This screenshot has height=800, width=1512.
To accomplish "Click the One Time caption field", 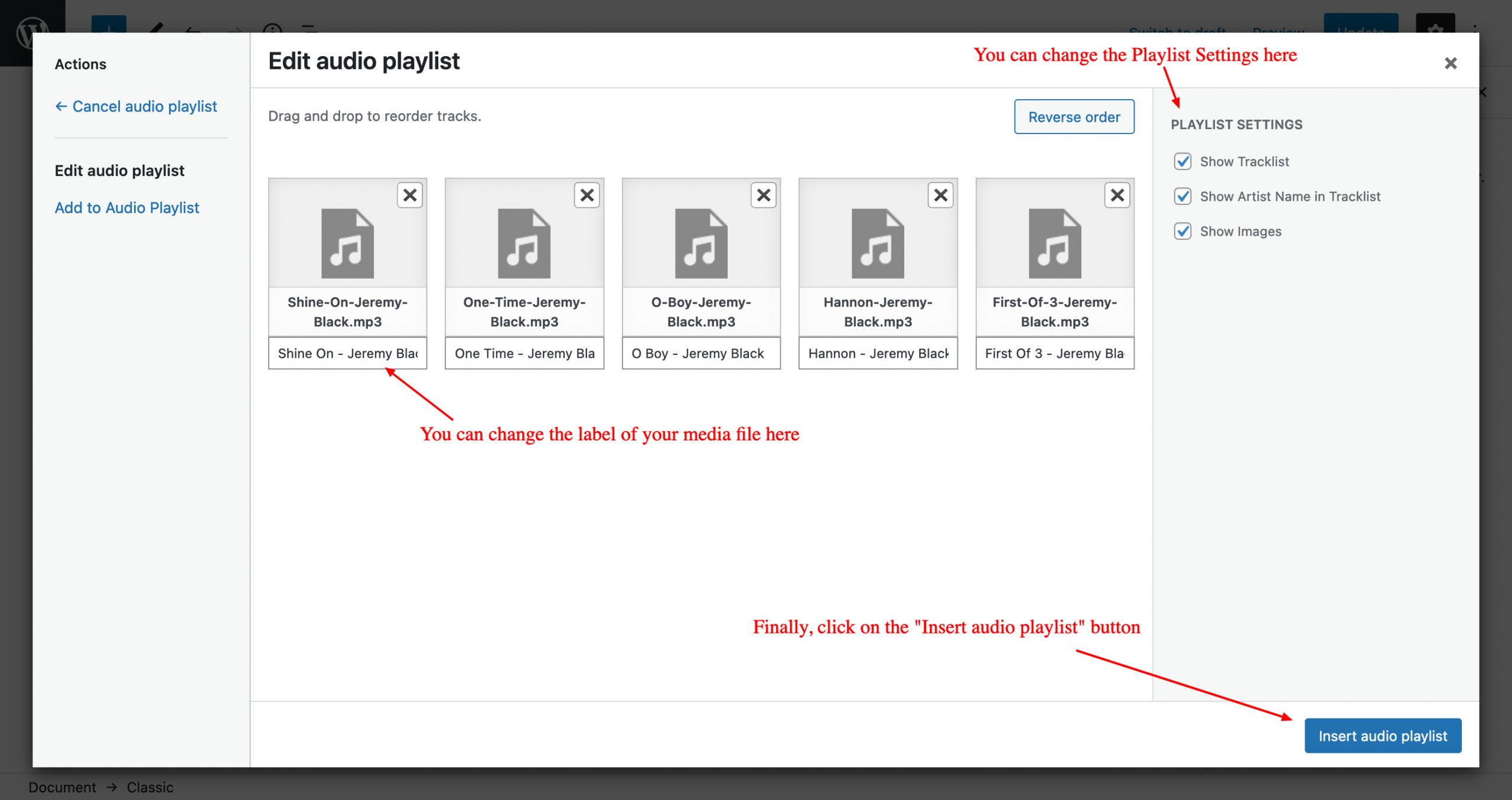I will click(x=524, y=353).
